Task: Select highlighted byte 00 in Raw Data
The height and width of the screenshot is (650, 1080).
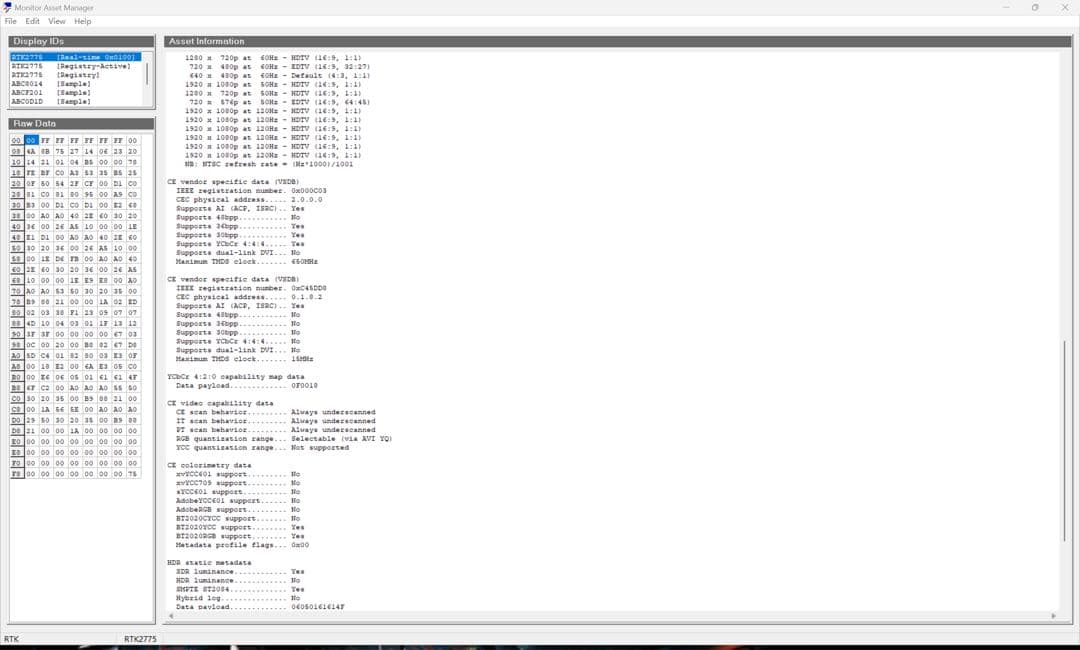Action: (x=31, y=141)
